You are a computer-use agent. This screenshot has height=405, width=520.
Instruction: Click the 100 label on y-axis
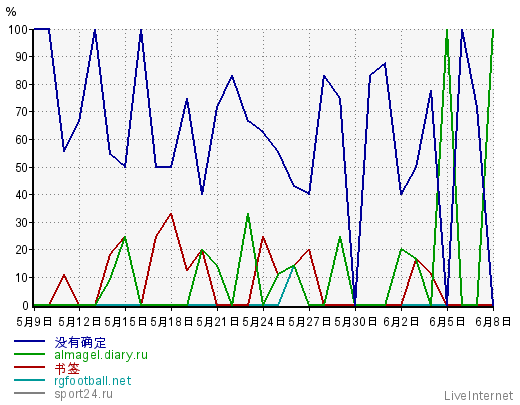tap(18, 29)
